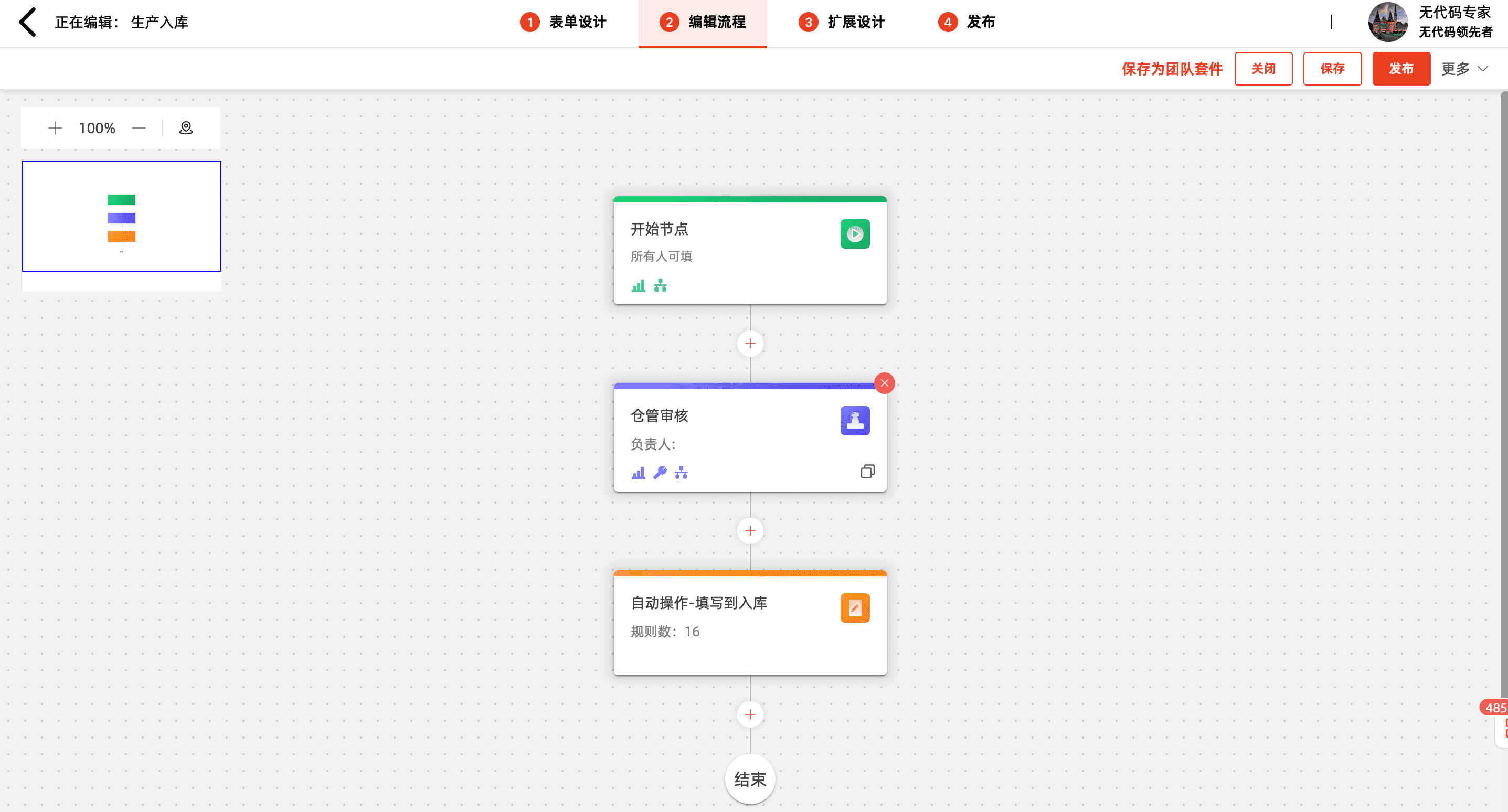Click the purple stamp icon on 仓管审核

coord(854,420)
